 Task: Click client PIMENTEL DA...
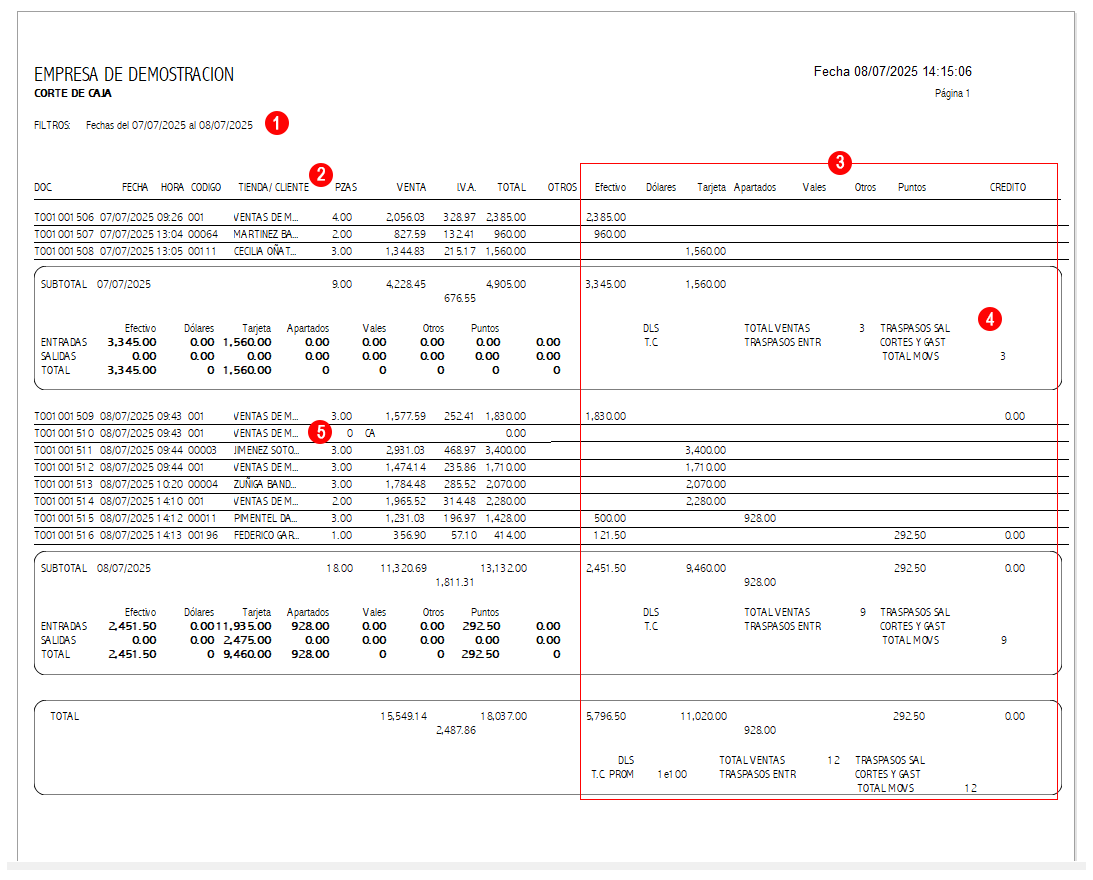(266, 518)
